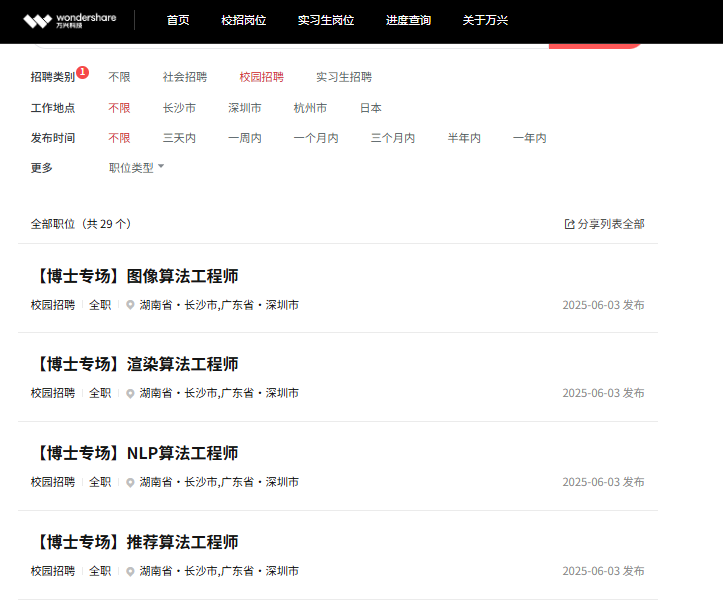Click the 发布时间 filter label
Screen dimensions: 723x601
click(53, 138)
